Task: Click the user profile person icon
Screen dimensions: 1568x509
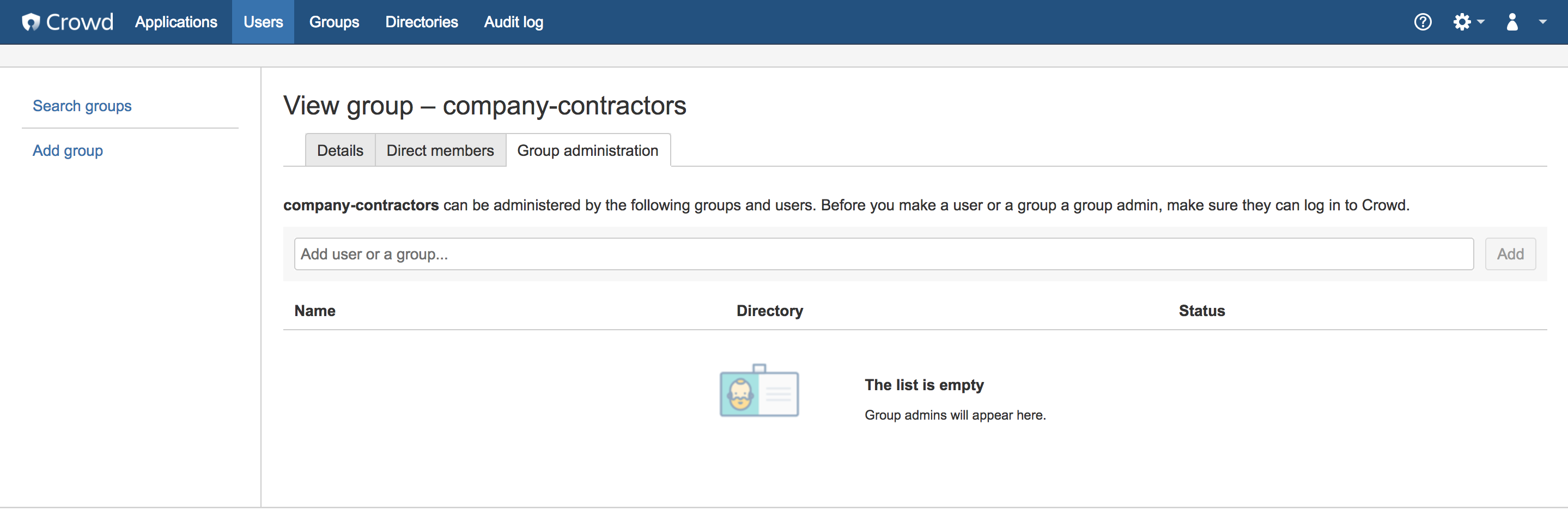Action: [x=1512, y=22]
